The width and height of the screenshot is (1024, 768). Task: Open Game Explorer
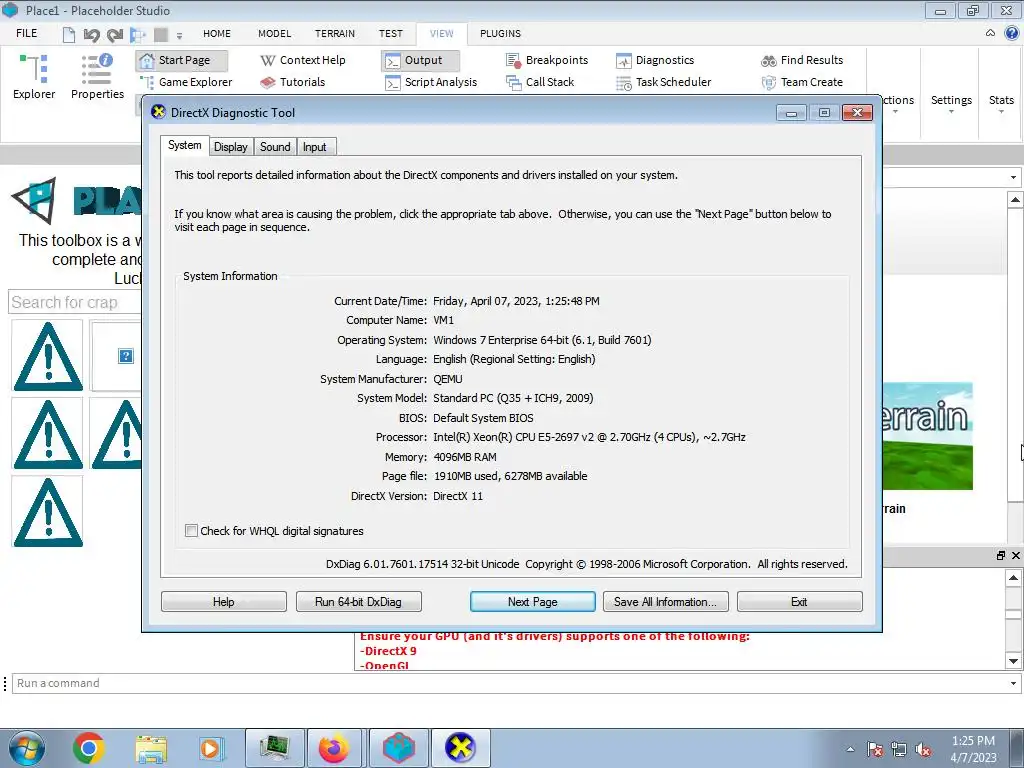coord(187,82)
